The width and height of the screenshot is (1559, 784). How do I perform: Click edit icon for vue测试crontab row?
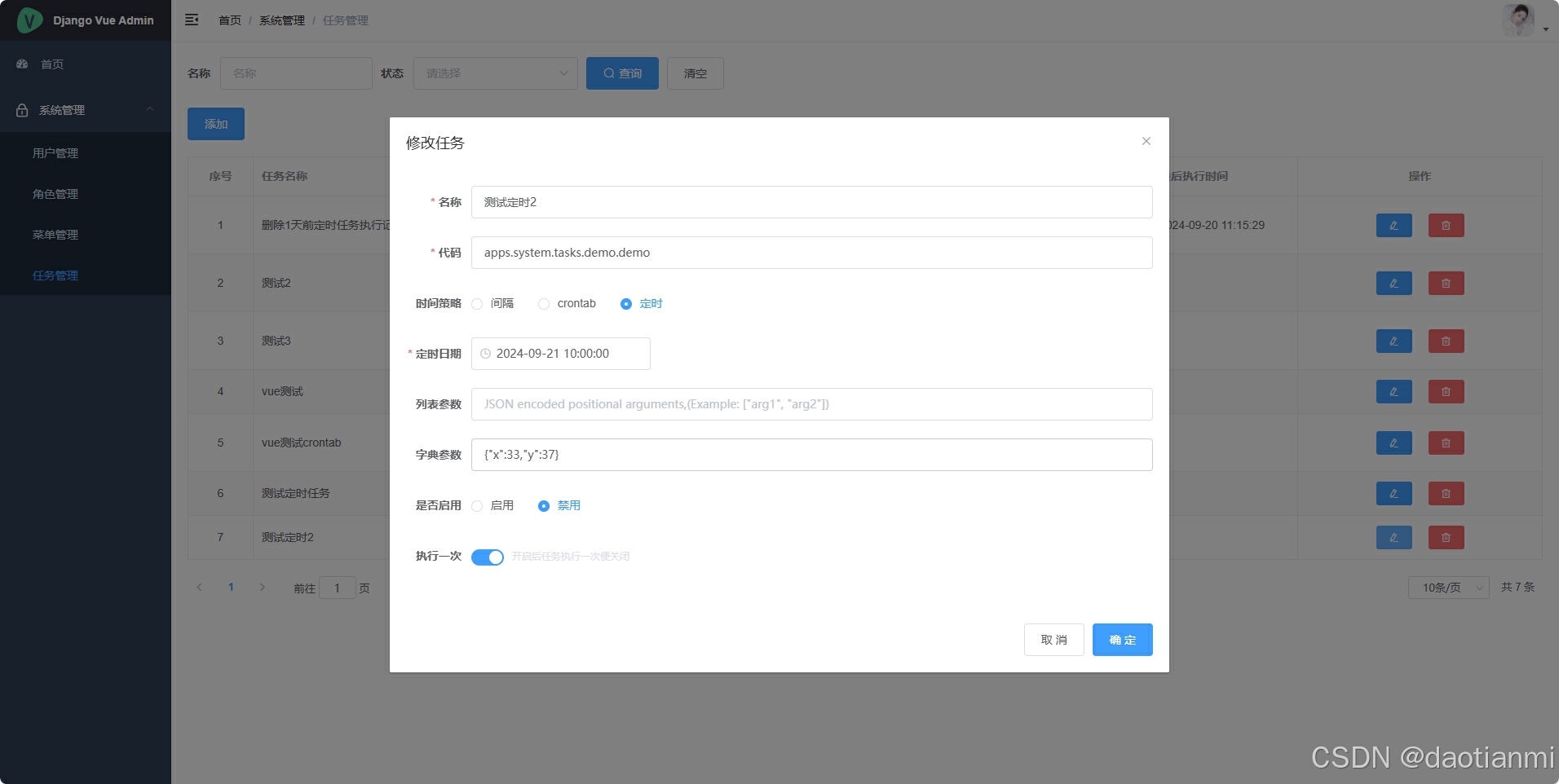point(1393,443)
